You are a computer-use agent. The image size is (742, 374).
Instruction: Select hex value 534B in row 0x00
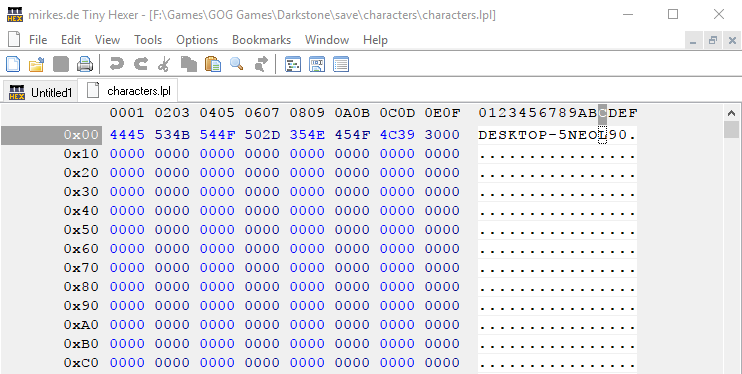coord(172,135)
